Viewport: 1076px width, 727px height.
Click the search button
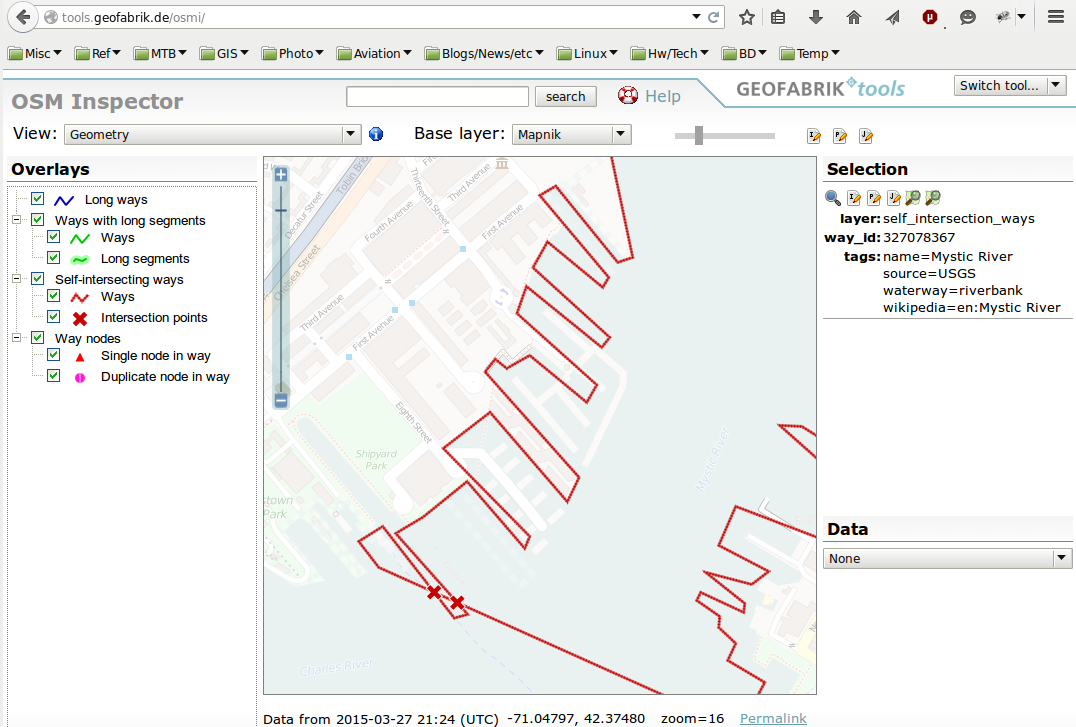point(565,96)
